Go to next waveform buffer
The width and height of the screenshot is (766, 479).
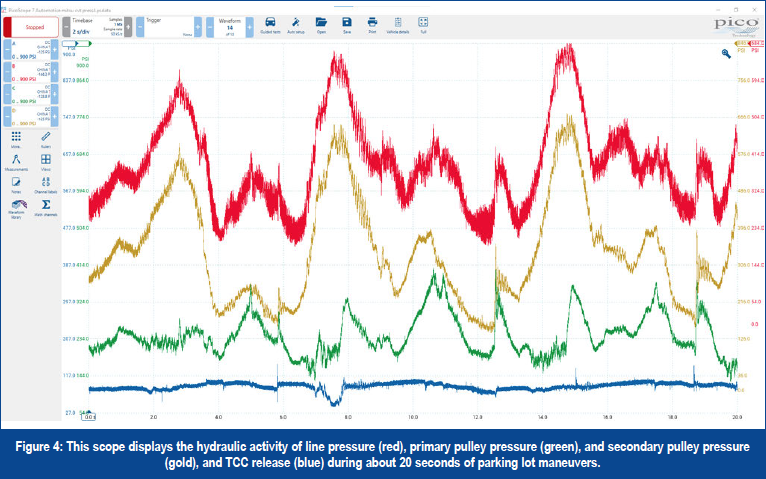250,27
